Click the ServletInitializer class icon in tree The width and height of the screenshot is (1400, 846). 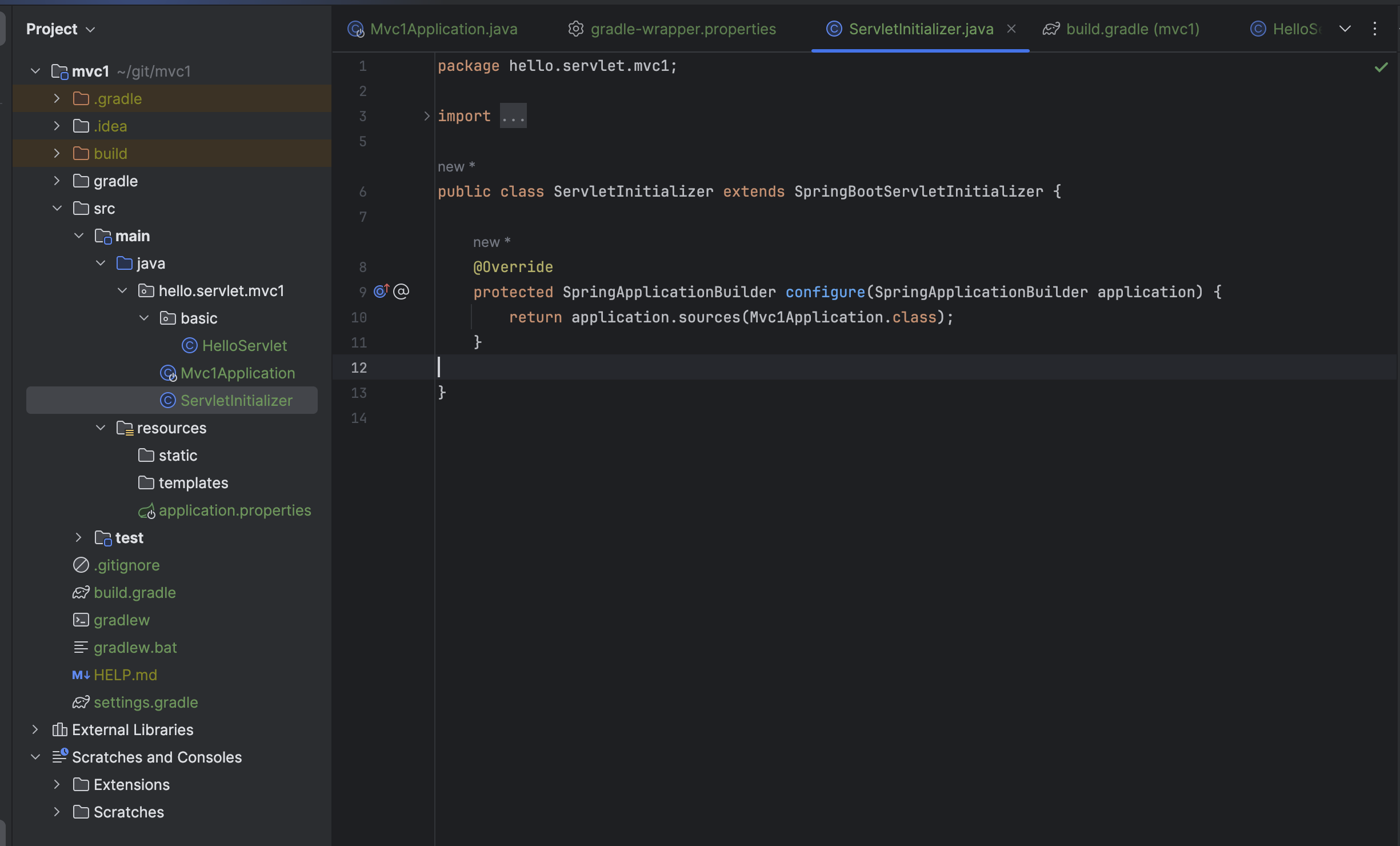point(167,401)
